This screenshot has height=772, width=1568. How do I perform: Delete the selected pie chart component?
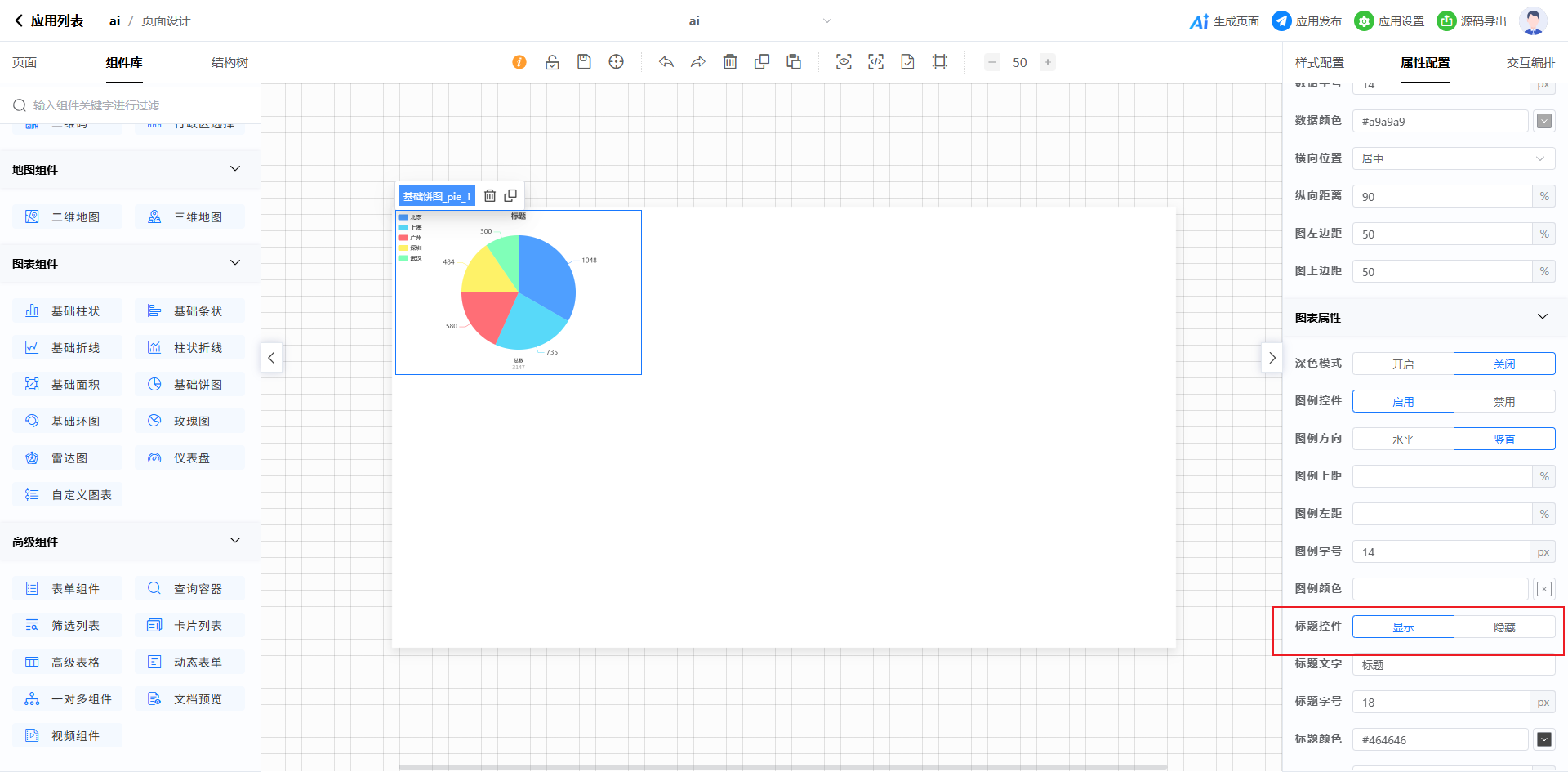490,196
